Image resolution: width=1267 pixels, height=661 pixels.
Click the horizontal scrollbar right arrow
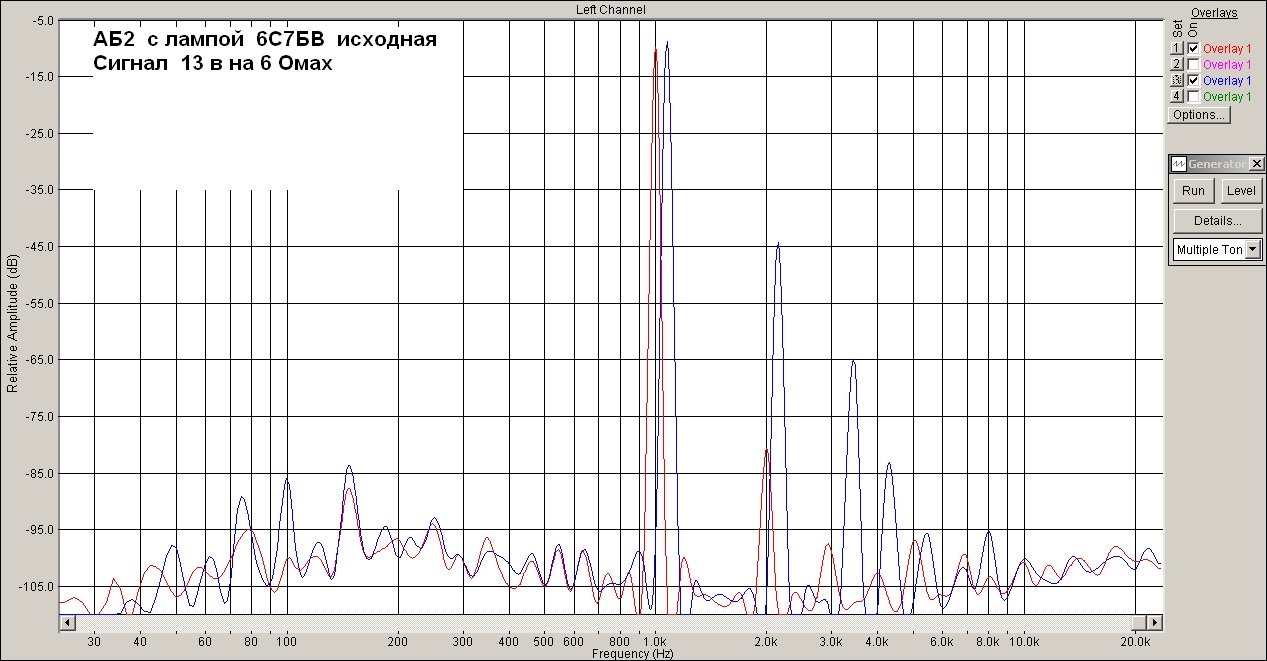[1154, 622]
